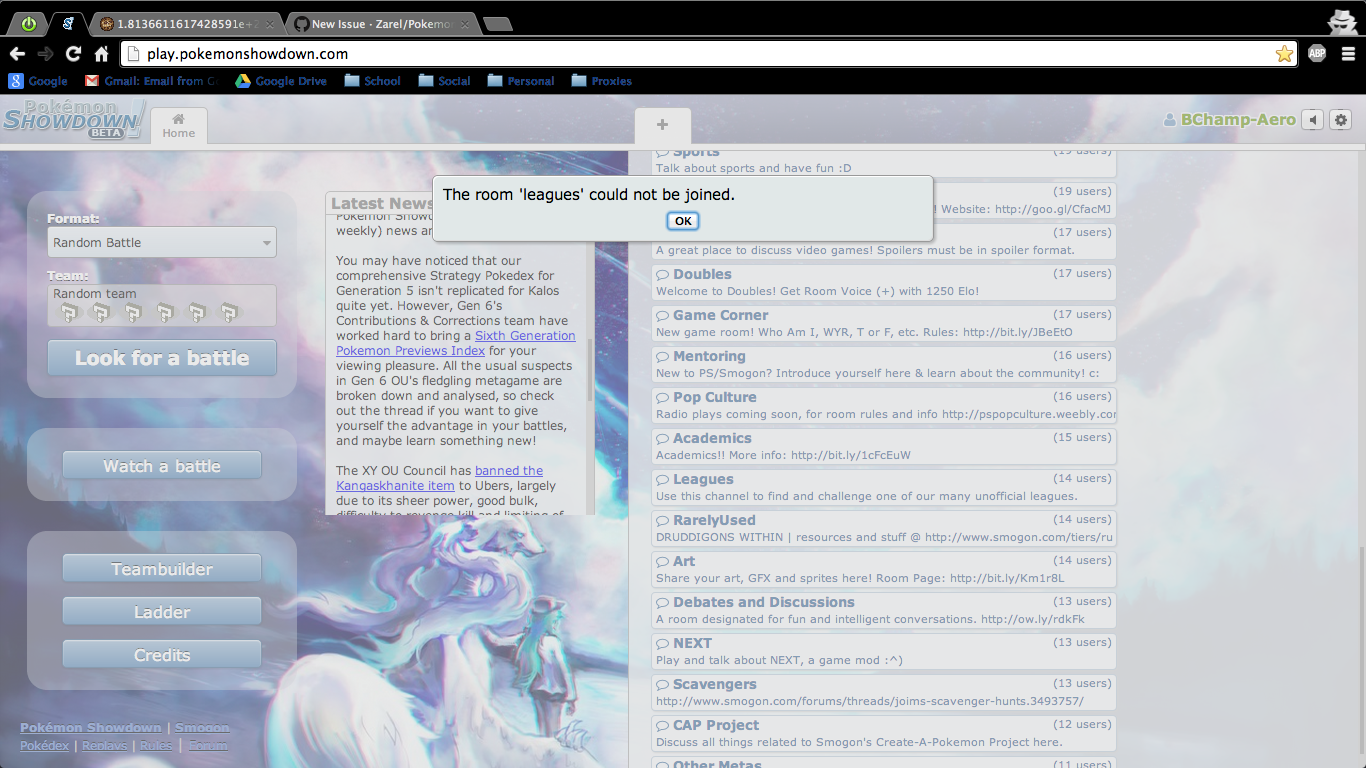Switch to the browser tab starting with 1.8136
Screen dimensions: 1366x768
186,24
